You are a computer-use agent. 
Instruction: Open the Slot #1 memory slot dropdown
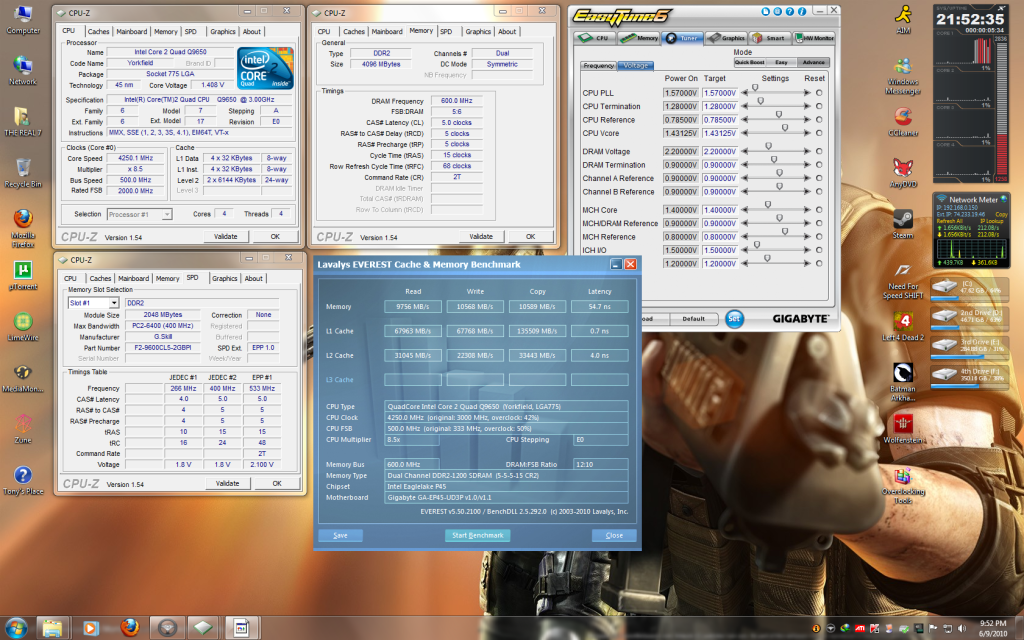coord(114,303)
